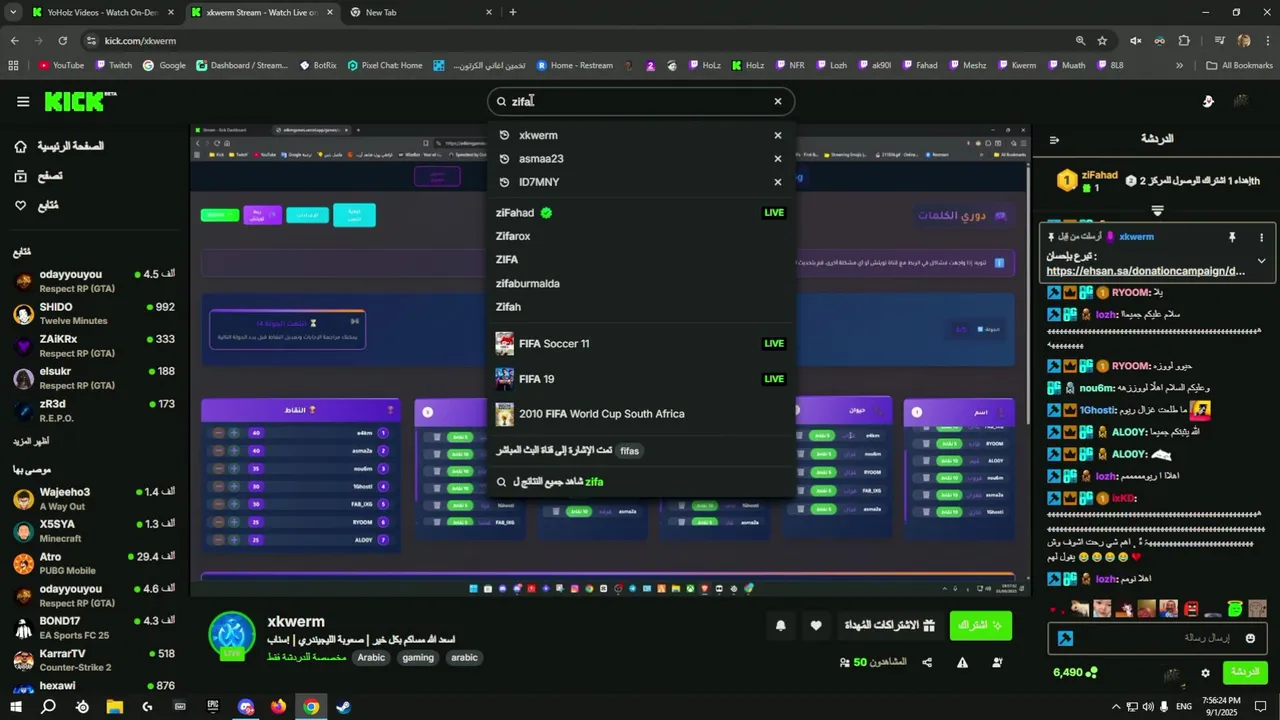Open ZAiKRx channel in sidebar
This screenshot has width=1280, height=720.
tap(94, 346)
